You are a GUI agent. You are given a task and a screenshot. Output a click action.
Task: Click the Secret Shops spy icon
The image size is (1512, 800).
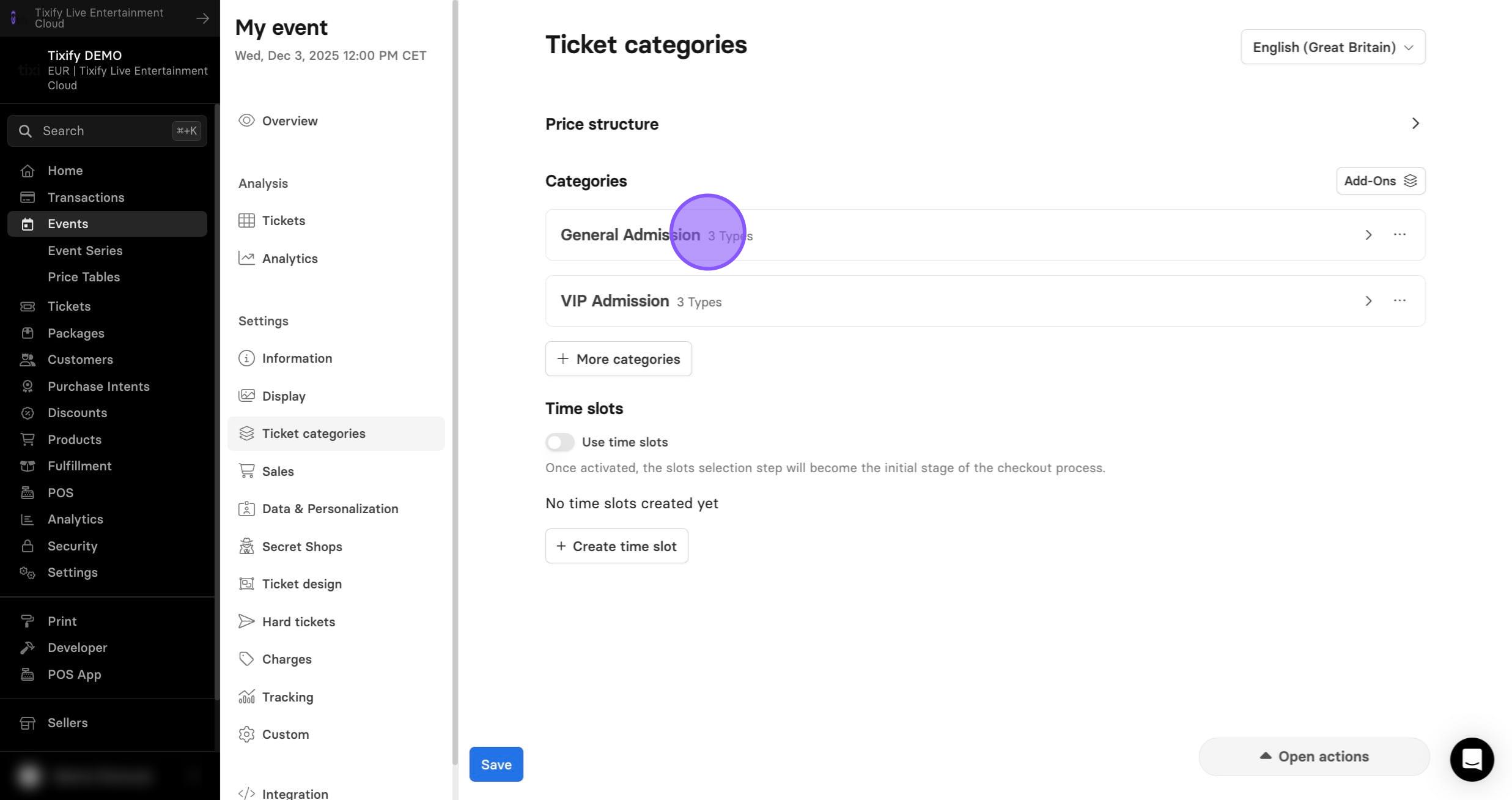(x=246, y=546)
